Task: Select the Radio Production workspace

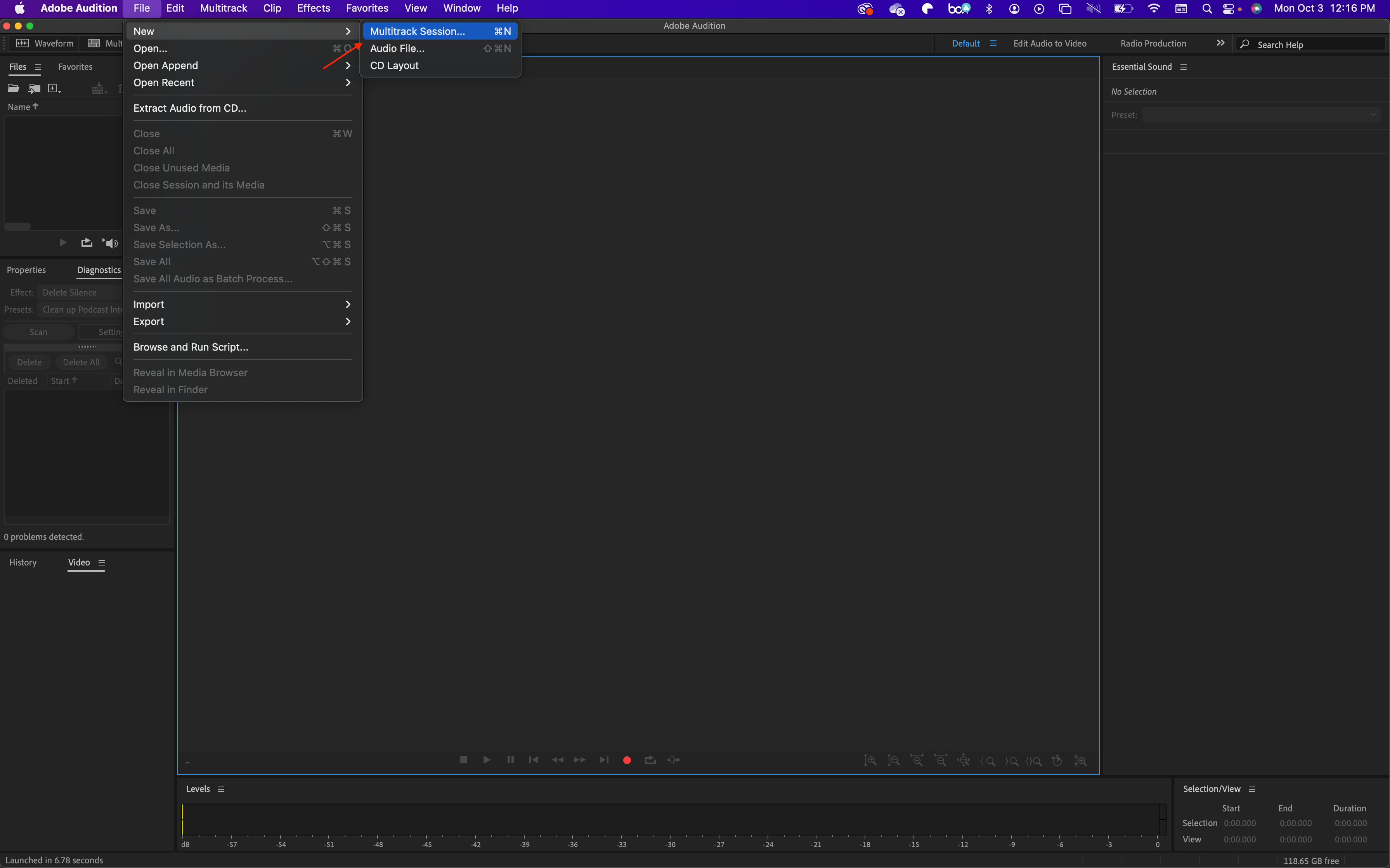Action: pyautogui.click(x=1153, y=43)
